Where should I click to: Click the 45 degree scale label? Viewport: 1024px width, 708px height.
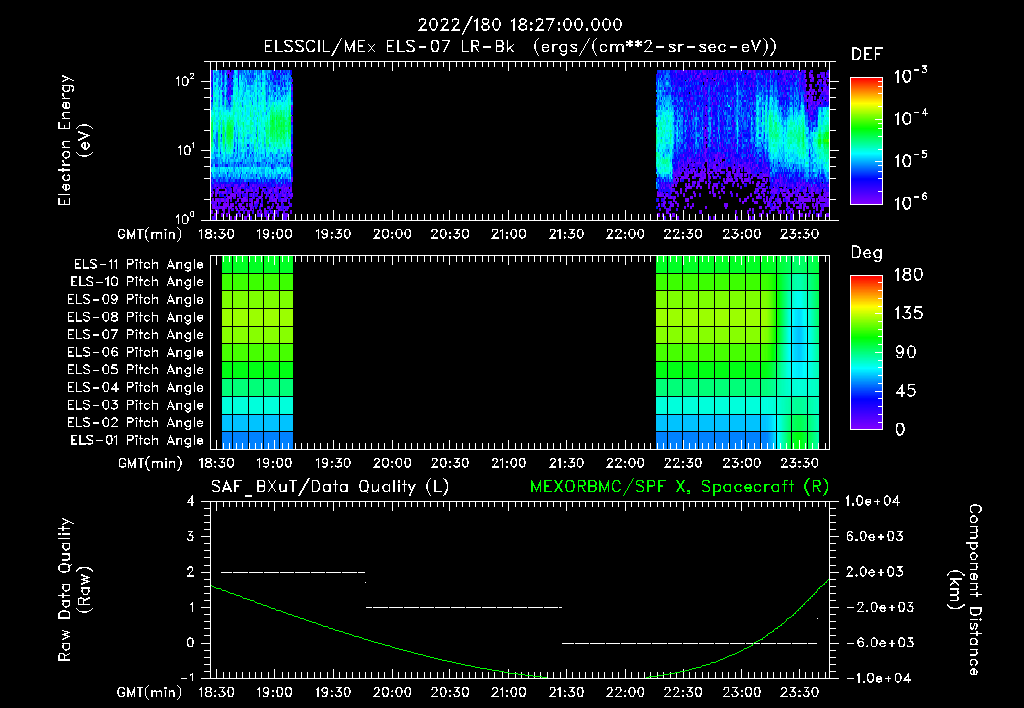pos(905,391)
